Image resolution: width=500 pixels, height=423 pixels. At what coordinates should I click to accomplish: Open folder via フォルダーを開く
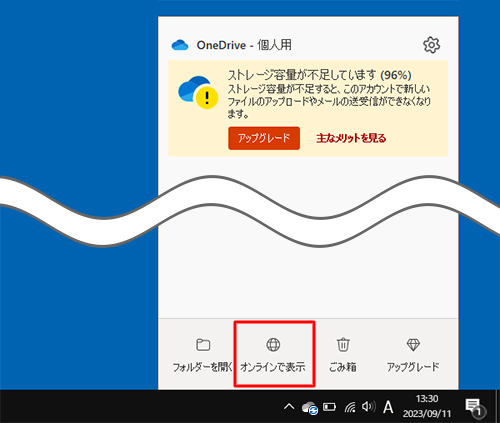(203, 355)
